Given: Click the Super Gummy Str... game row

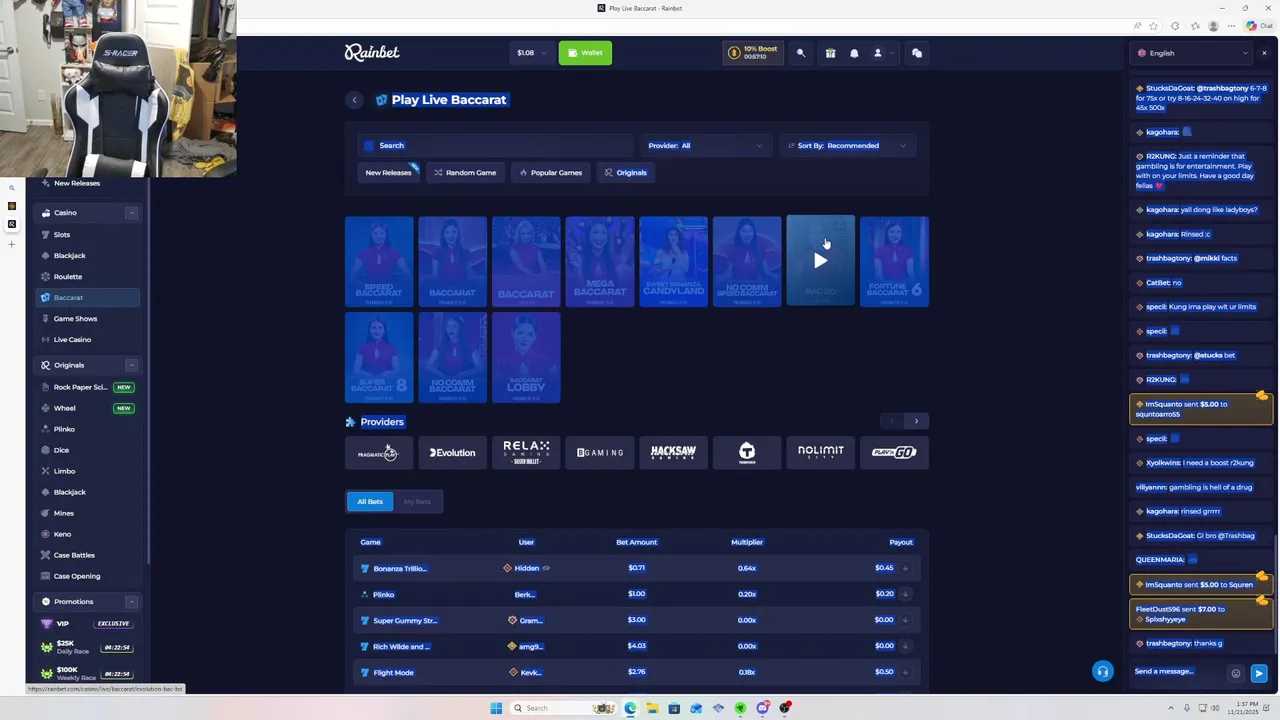Looking at the screenshot, I should (x=636, y=620).
